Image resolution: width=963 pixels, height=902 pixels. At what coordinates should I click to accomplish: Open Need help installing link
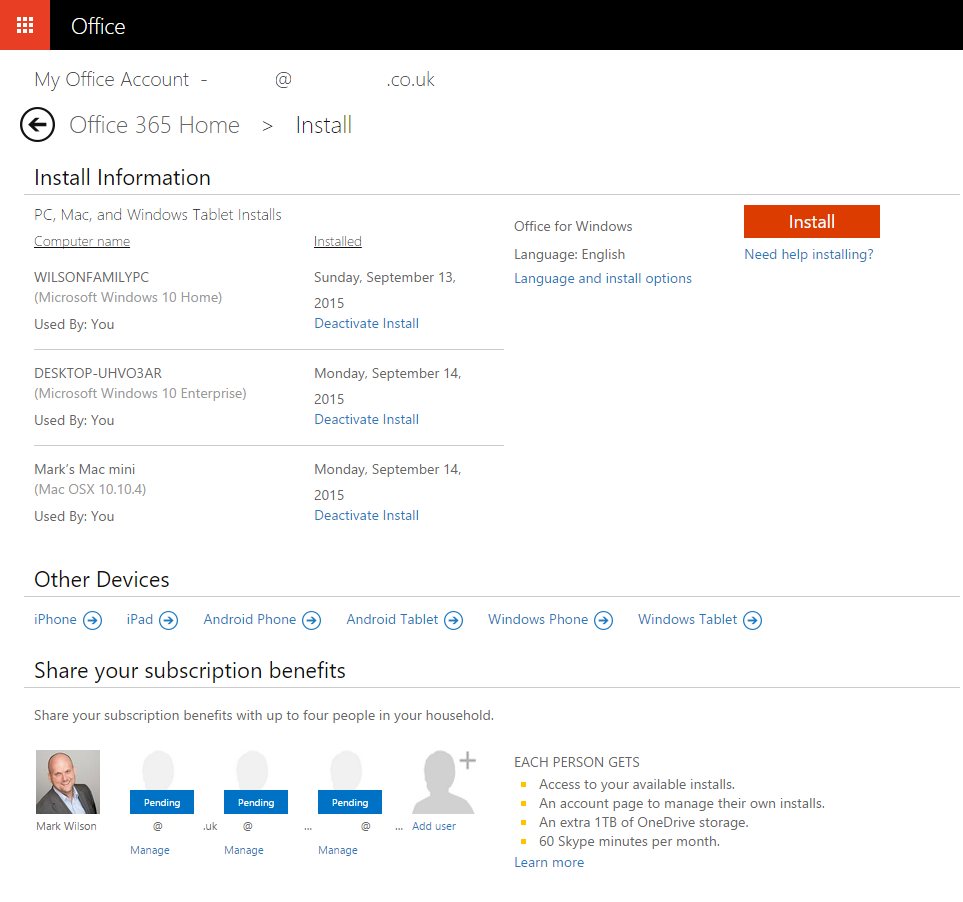coord(808,254)
